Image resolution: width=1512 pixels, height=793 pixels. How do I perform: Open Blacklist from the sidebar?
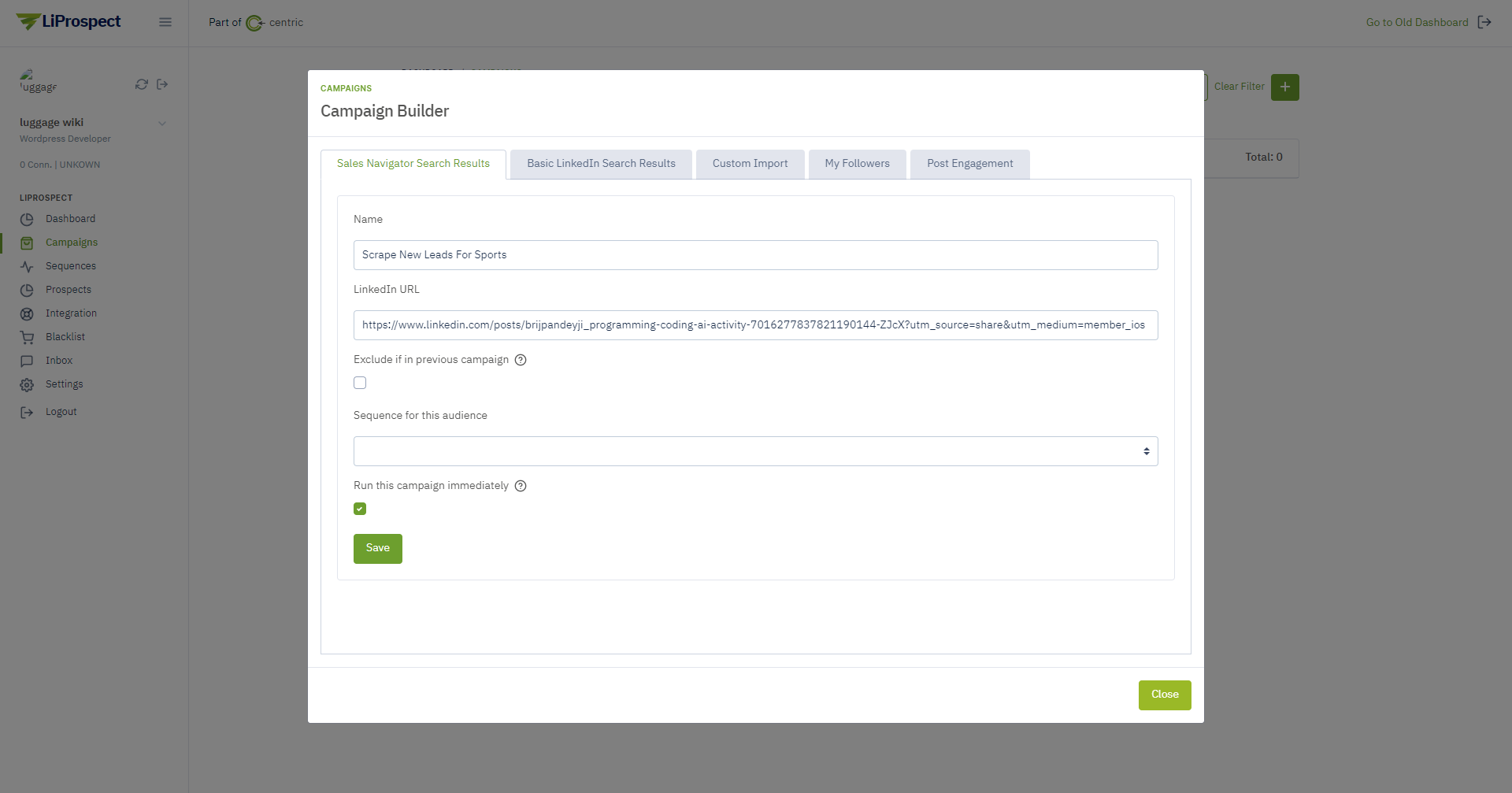(65, 337)
